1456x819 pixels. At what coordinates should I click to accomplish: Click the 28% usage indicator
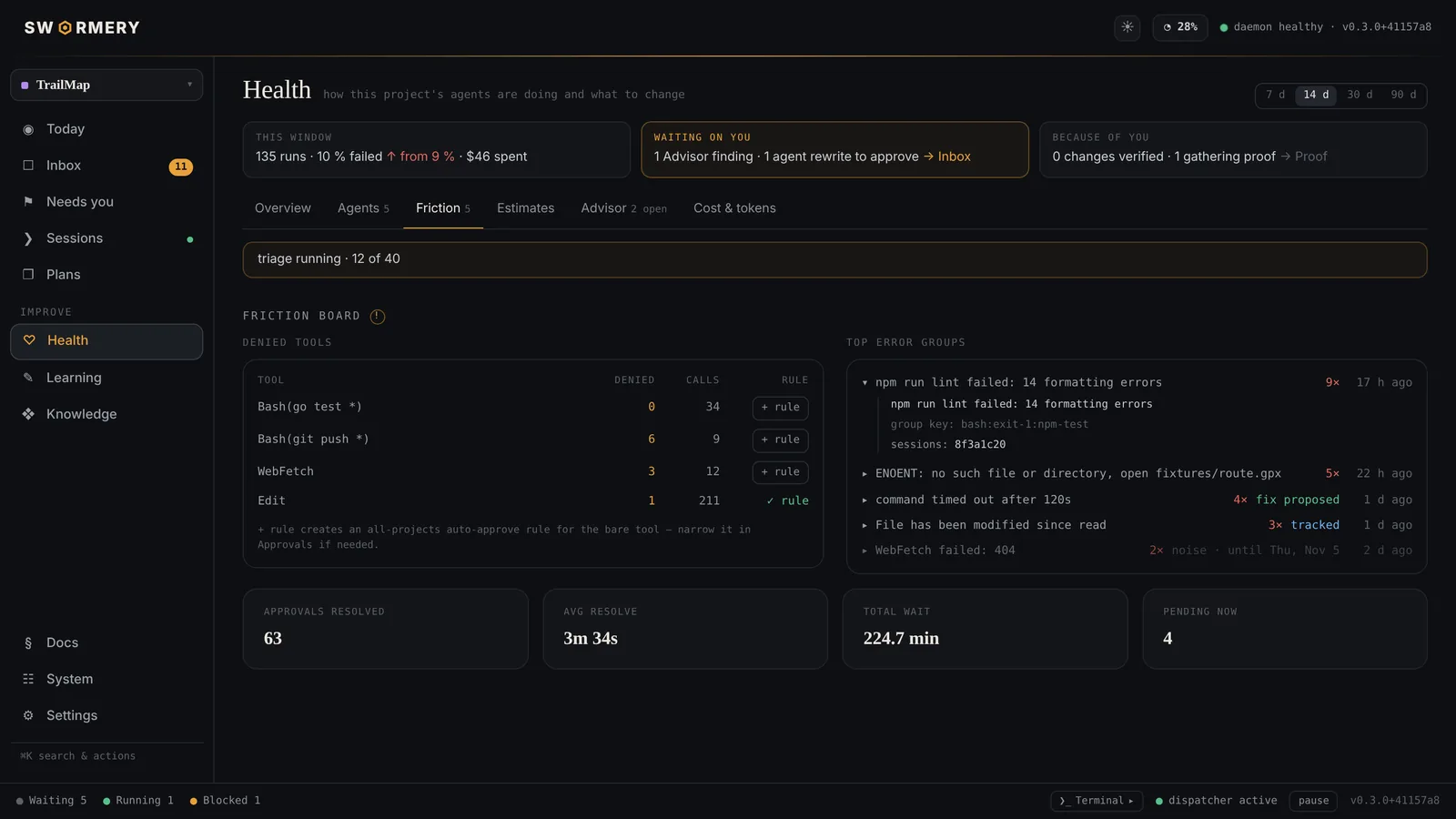click(x=1180, y=27)
